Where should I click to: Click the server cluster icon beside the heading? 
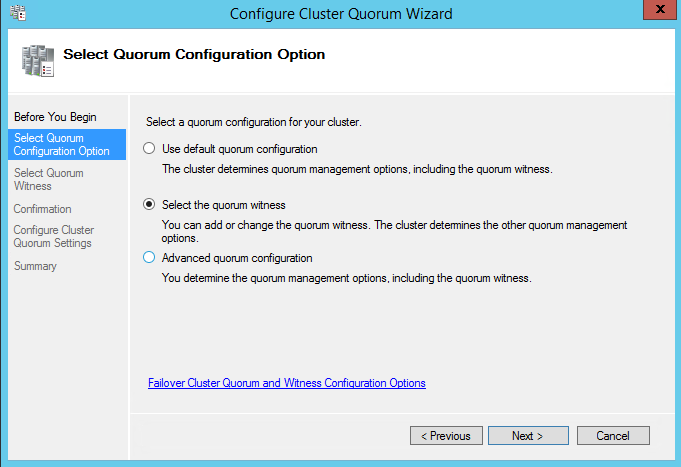38,61
